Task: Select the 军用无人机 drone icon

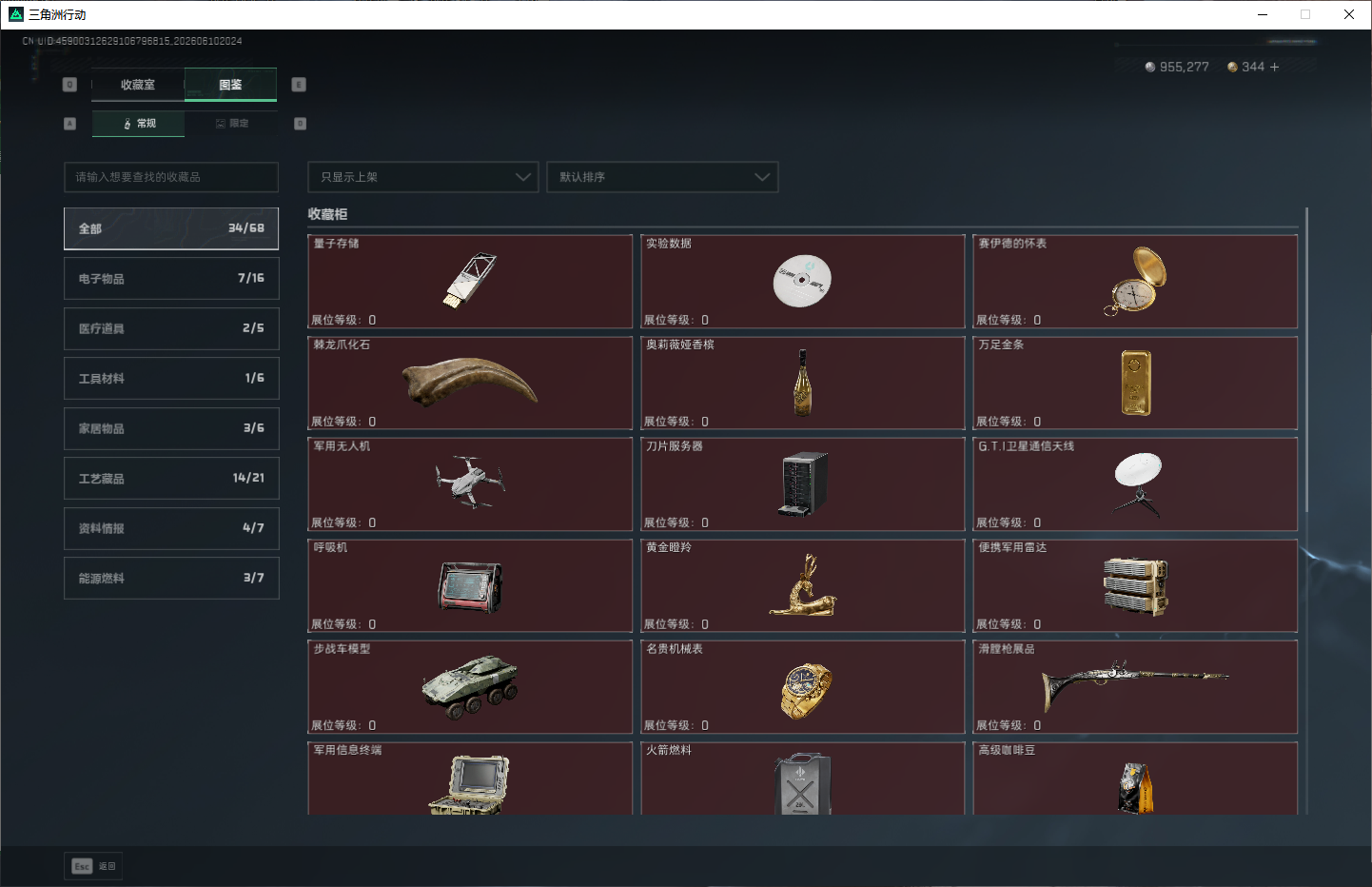Action: tap(470, 482)
